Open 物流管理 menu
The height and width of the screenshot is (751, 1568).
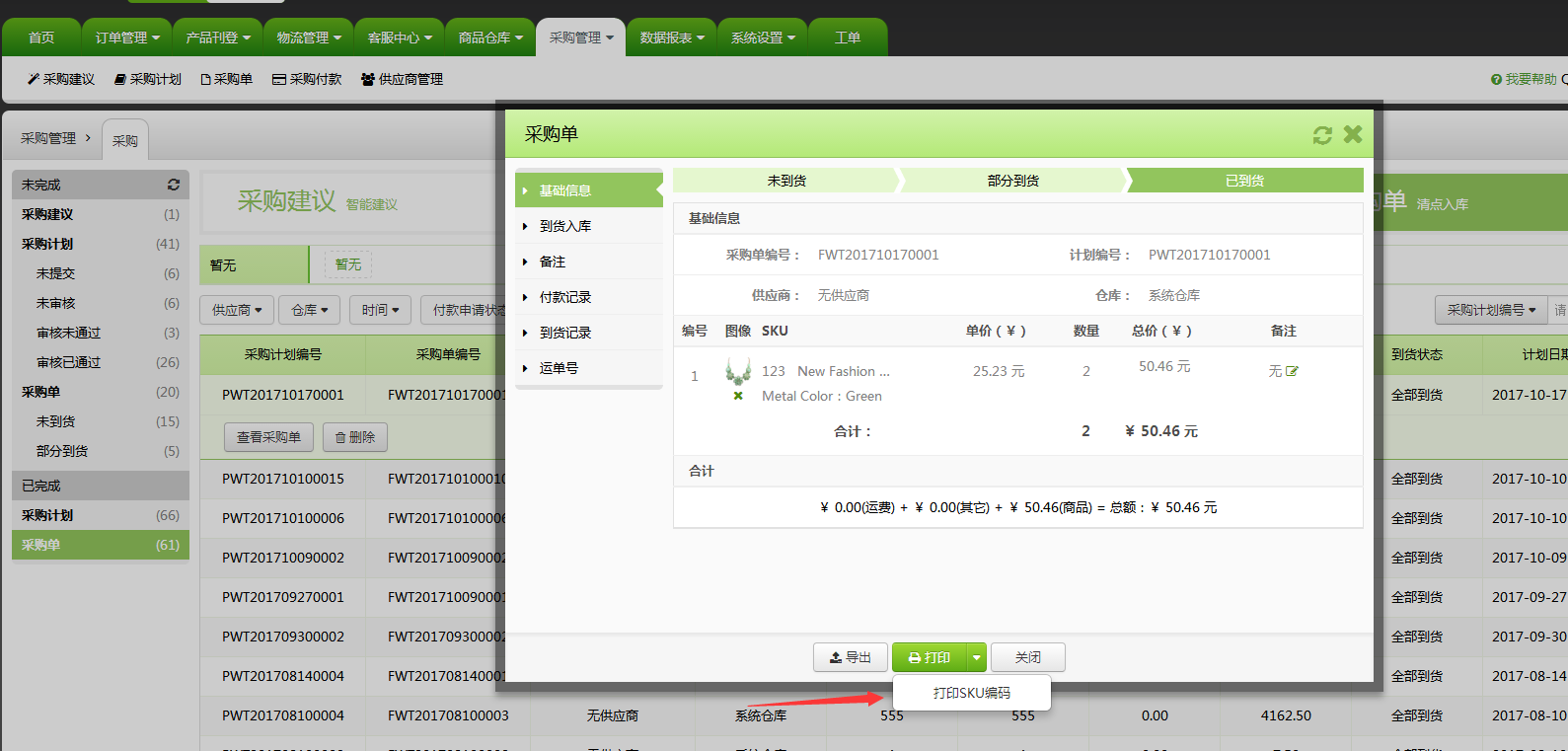[309, 38]
